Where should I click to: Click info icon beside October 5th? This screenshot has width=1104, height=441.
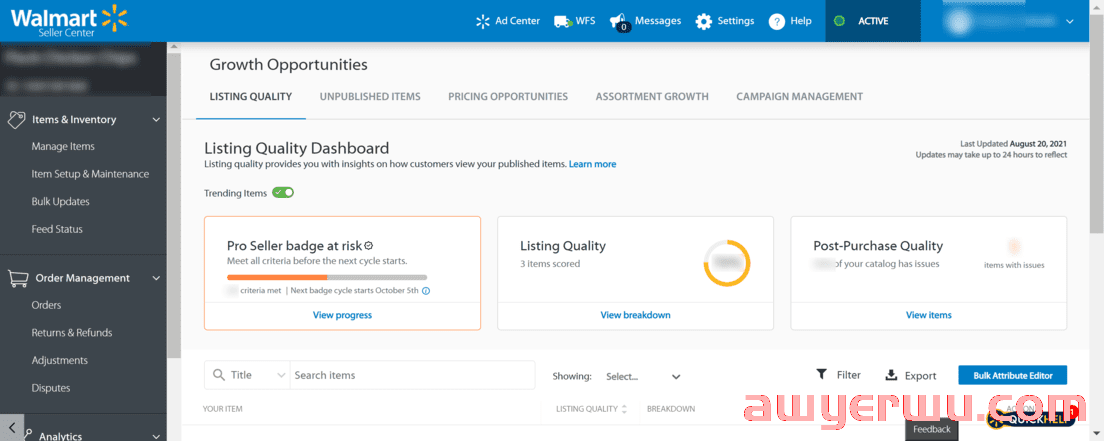426,290
